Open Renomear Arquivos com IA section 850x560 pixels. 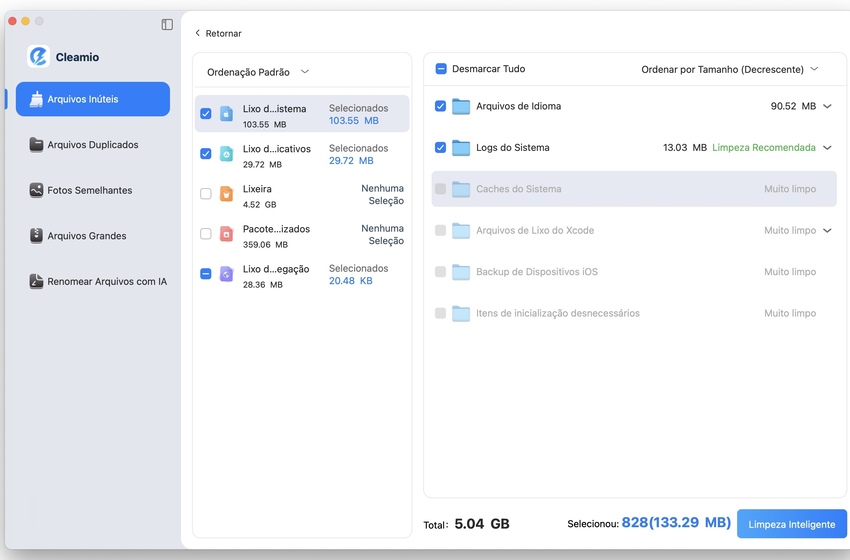tap(93, 281)
